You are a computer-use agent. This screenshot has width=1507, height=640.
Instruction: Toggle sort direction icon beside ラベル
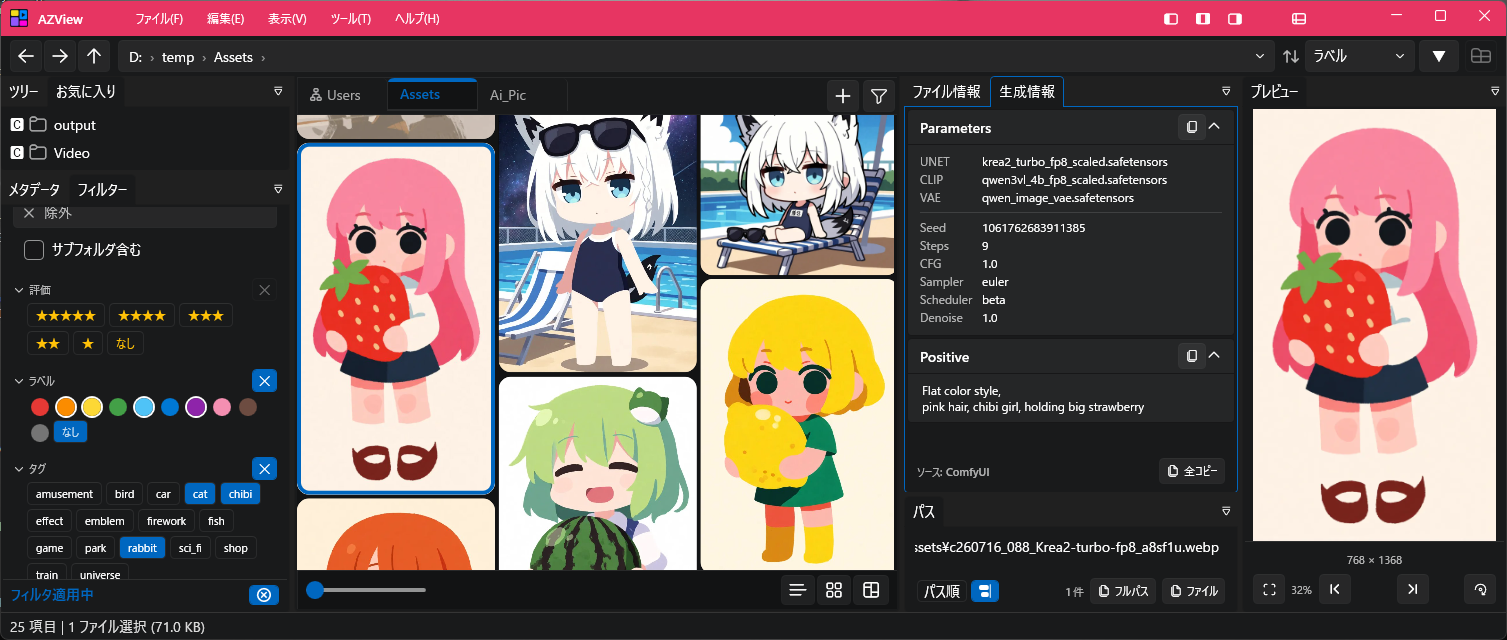click(1291, 57)
